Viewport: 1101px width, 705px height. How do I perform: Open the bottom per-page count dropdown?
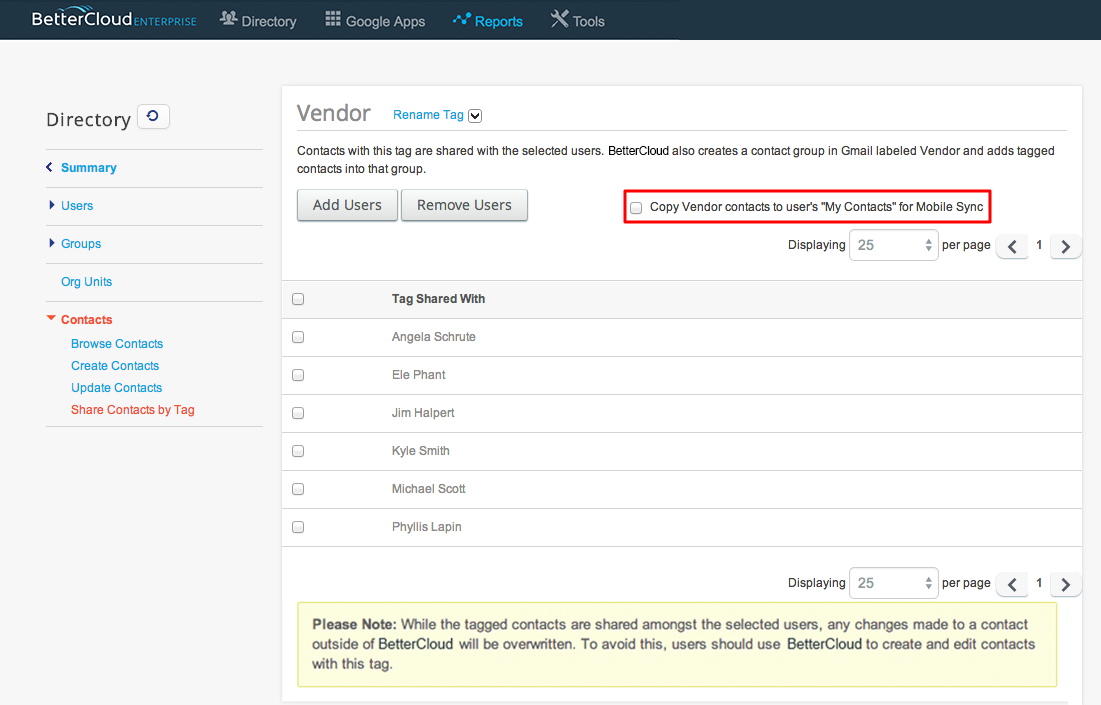tap(894, 583)
